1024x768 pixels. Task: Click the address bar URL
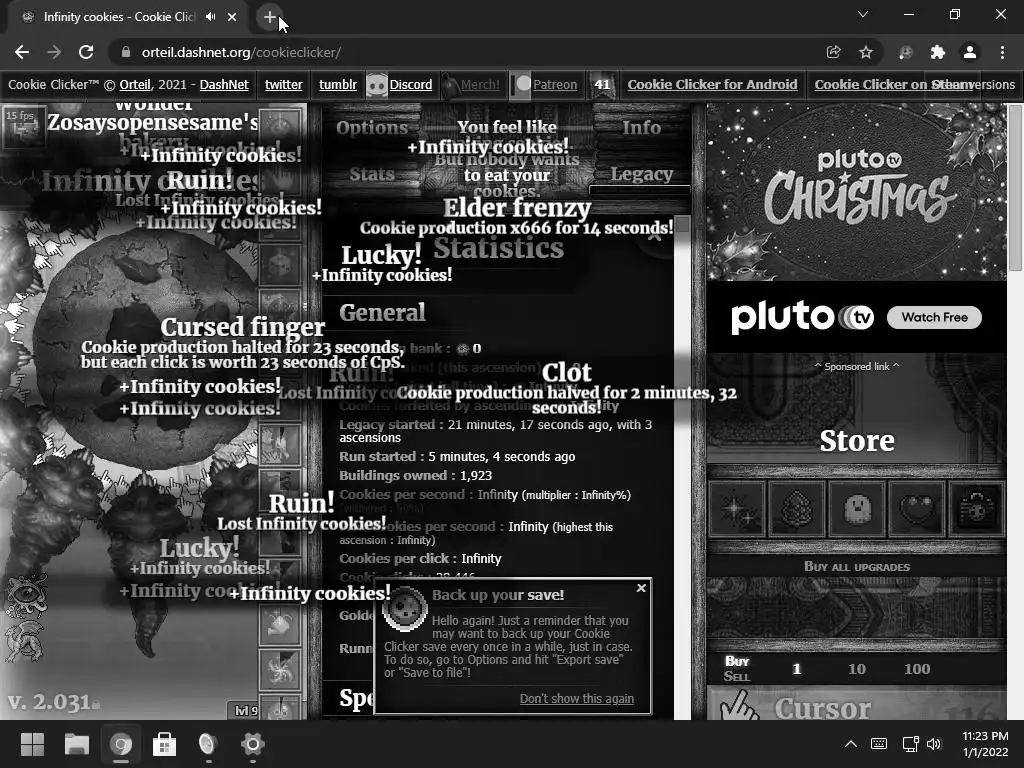241,52
